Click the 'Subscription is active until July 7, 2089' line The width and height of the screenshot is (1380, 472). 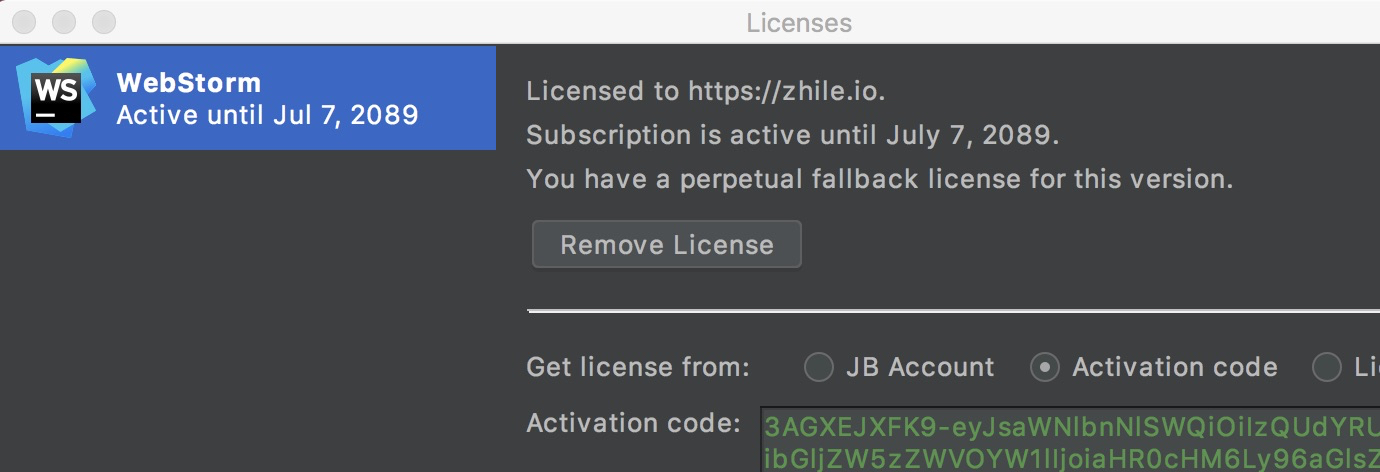(x=793, y=135)
